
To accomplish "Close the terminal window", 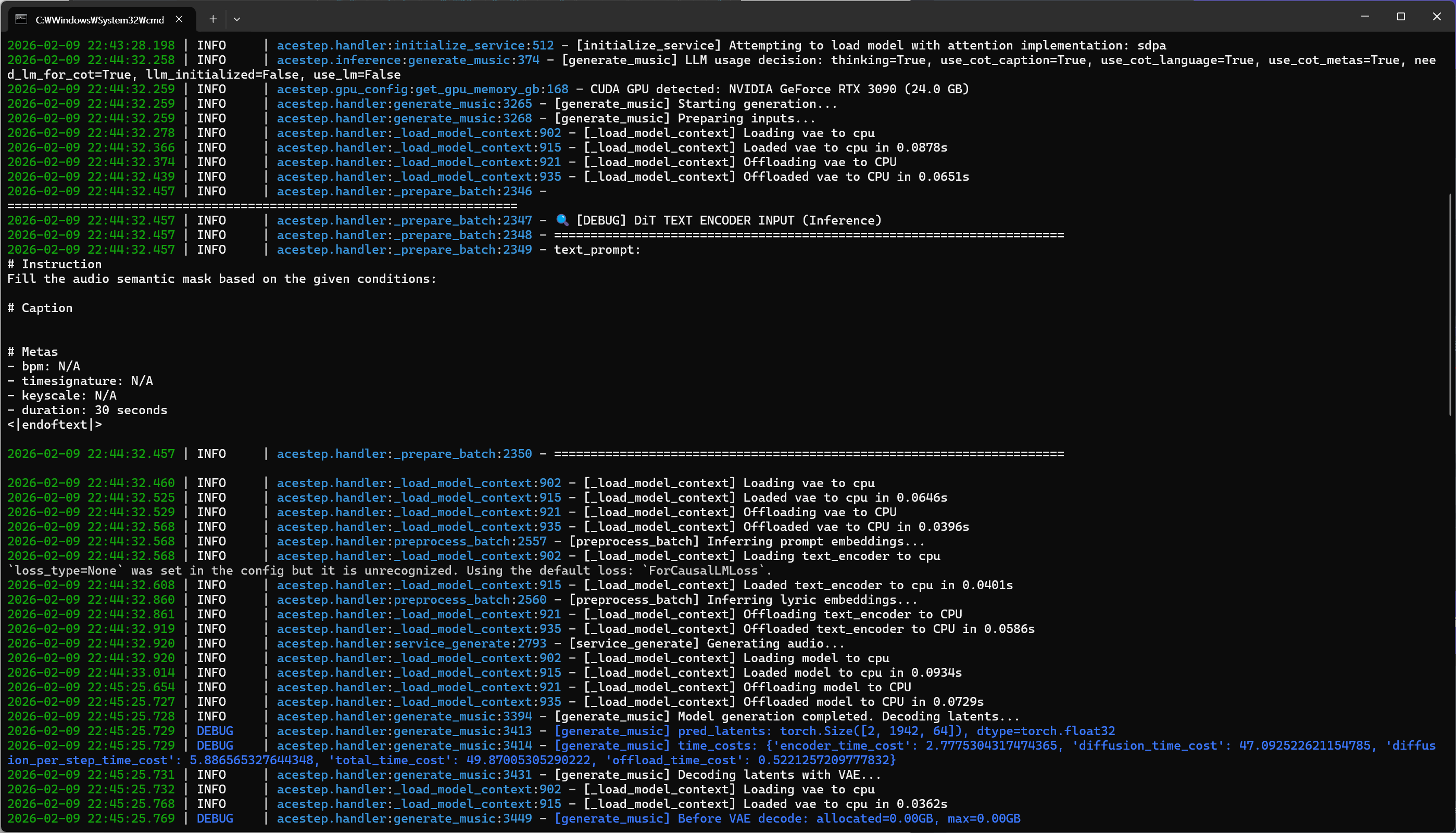I will click(x=1437, y=17).
